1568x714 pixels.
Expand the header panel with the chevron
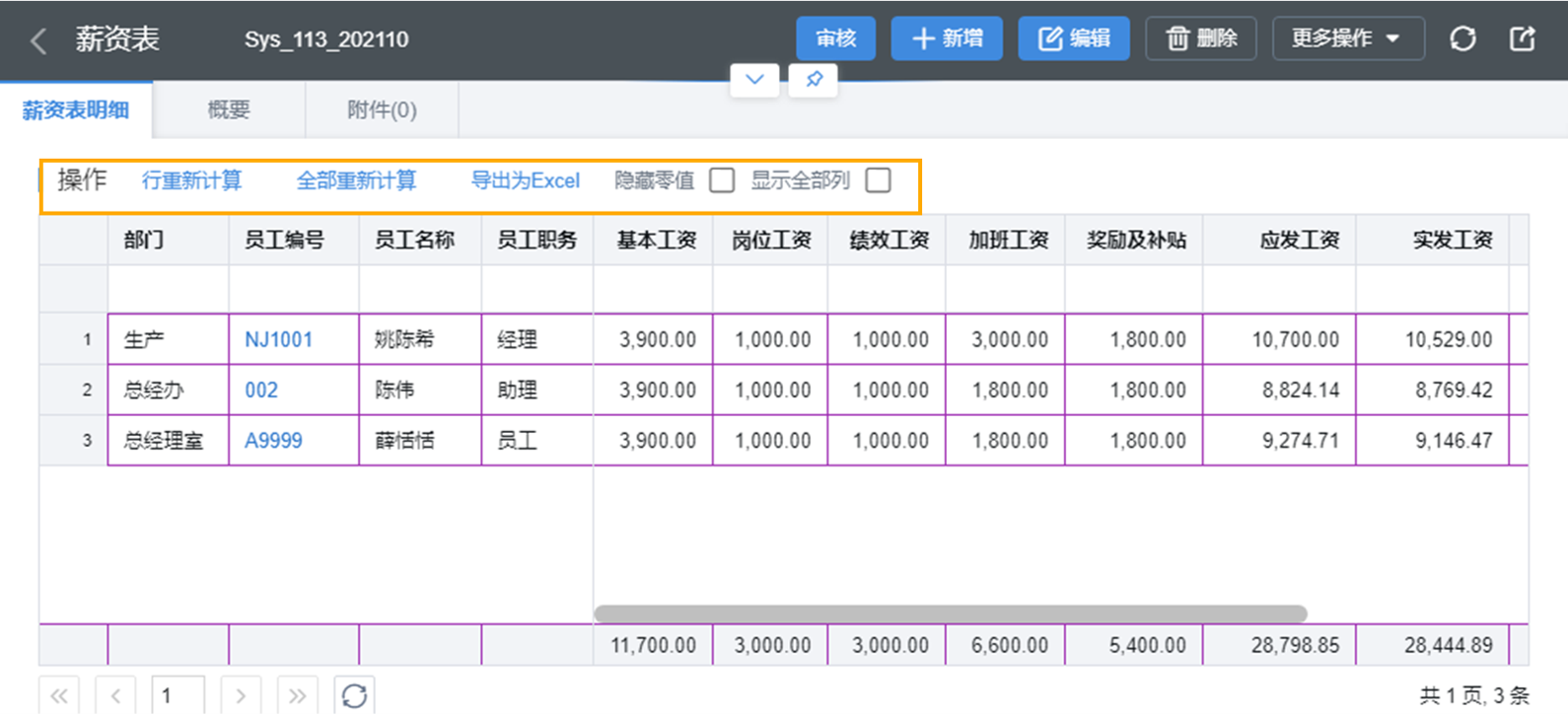tap(754, 80)
